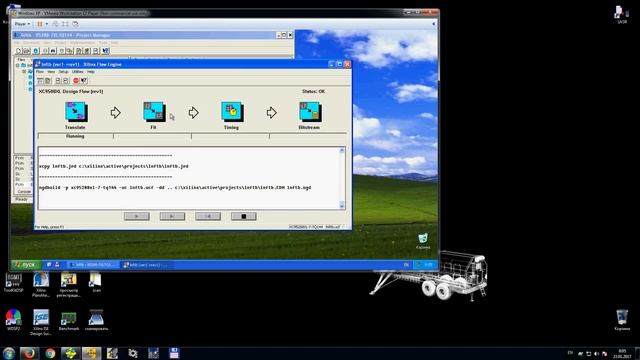The image size is (640, 360).
Task: Click the WDSP2 desktop shortcut
Action: click(13, 320)
